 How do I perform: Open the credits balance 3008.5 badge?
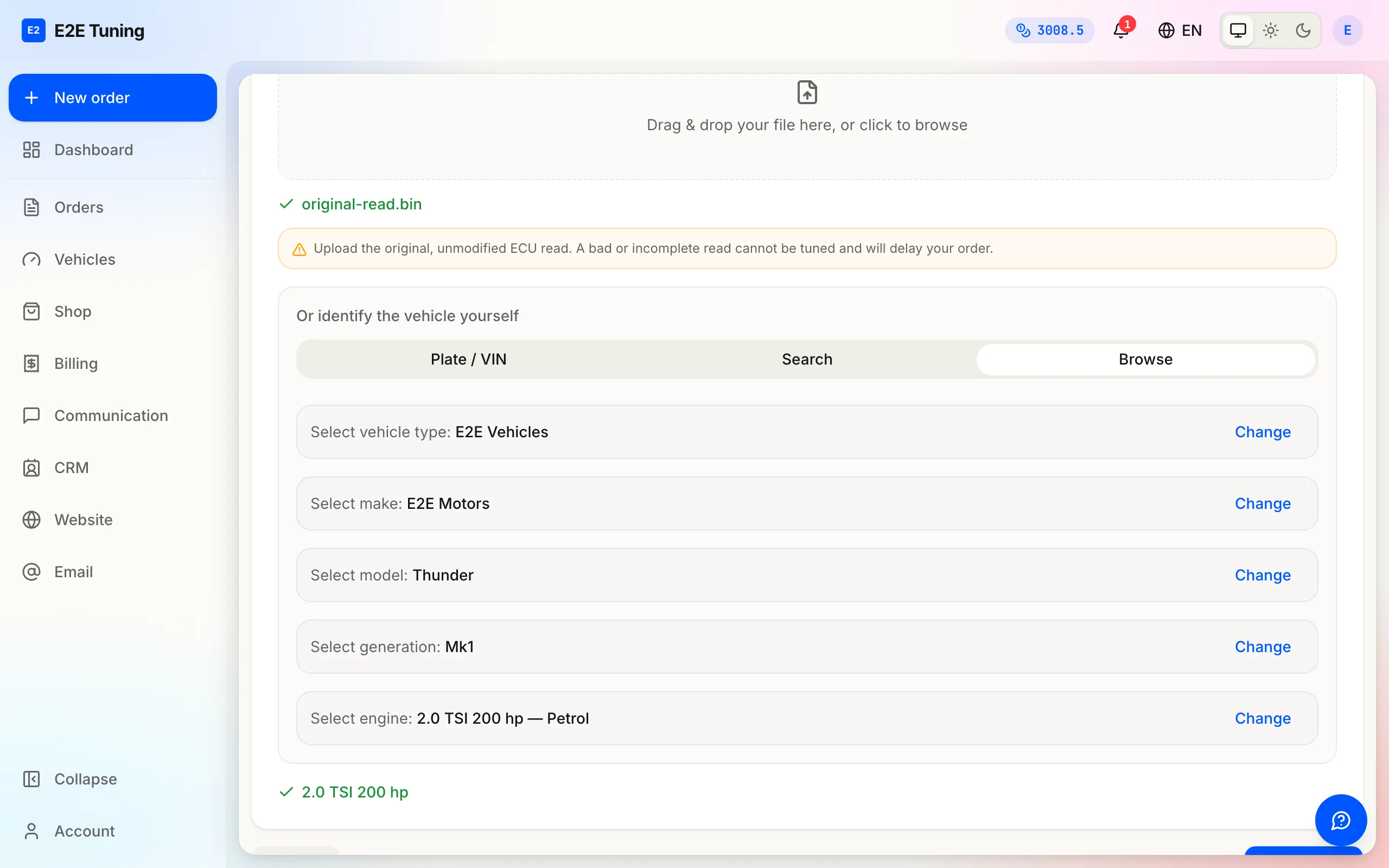[x=1049, y=30]
